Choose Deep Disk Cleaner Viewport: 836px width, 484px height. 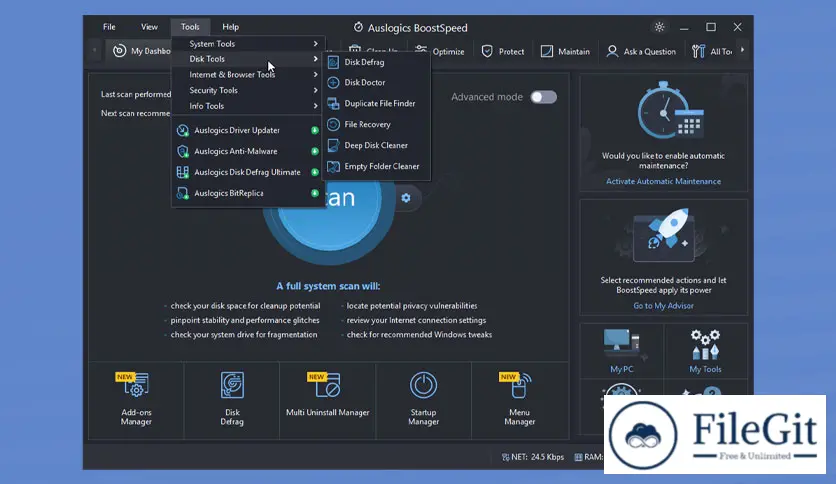point(376,145)
